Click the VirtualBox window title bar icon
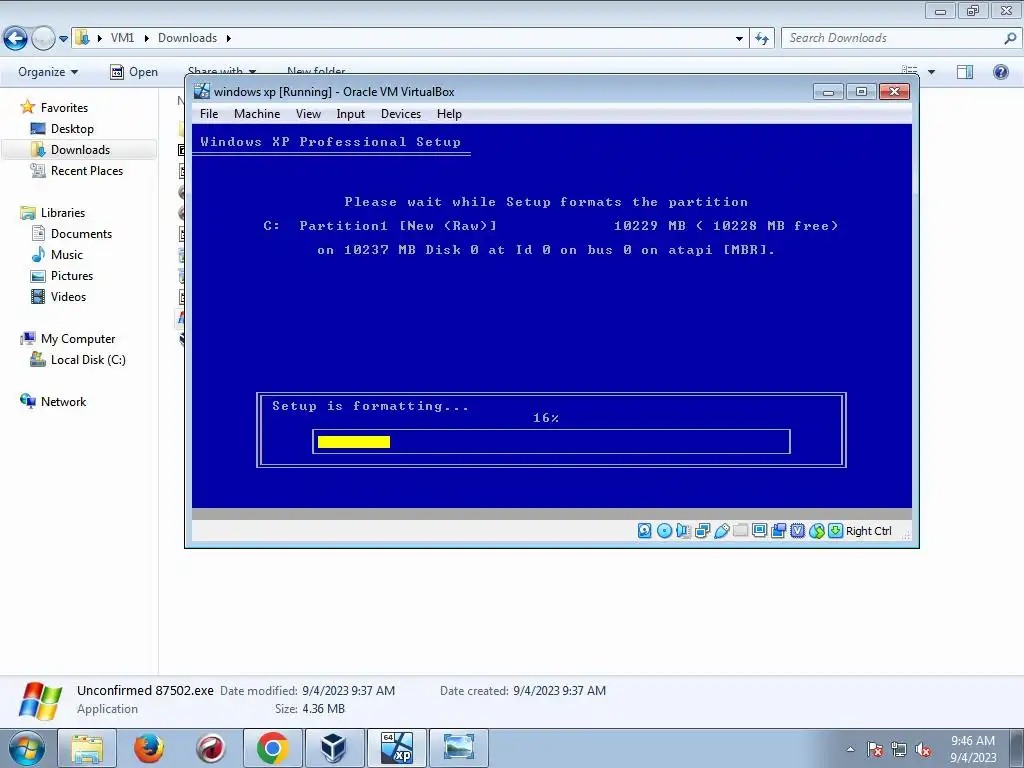The image size is (1024, 768). [202, 91]
